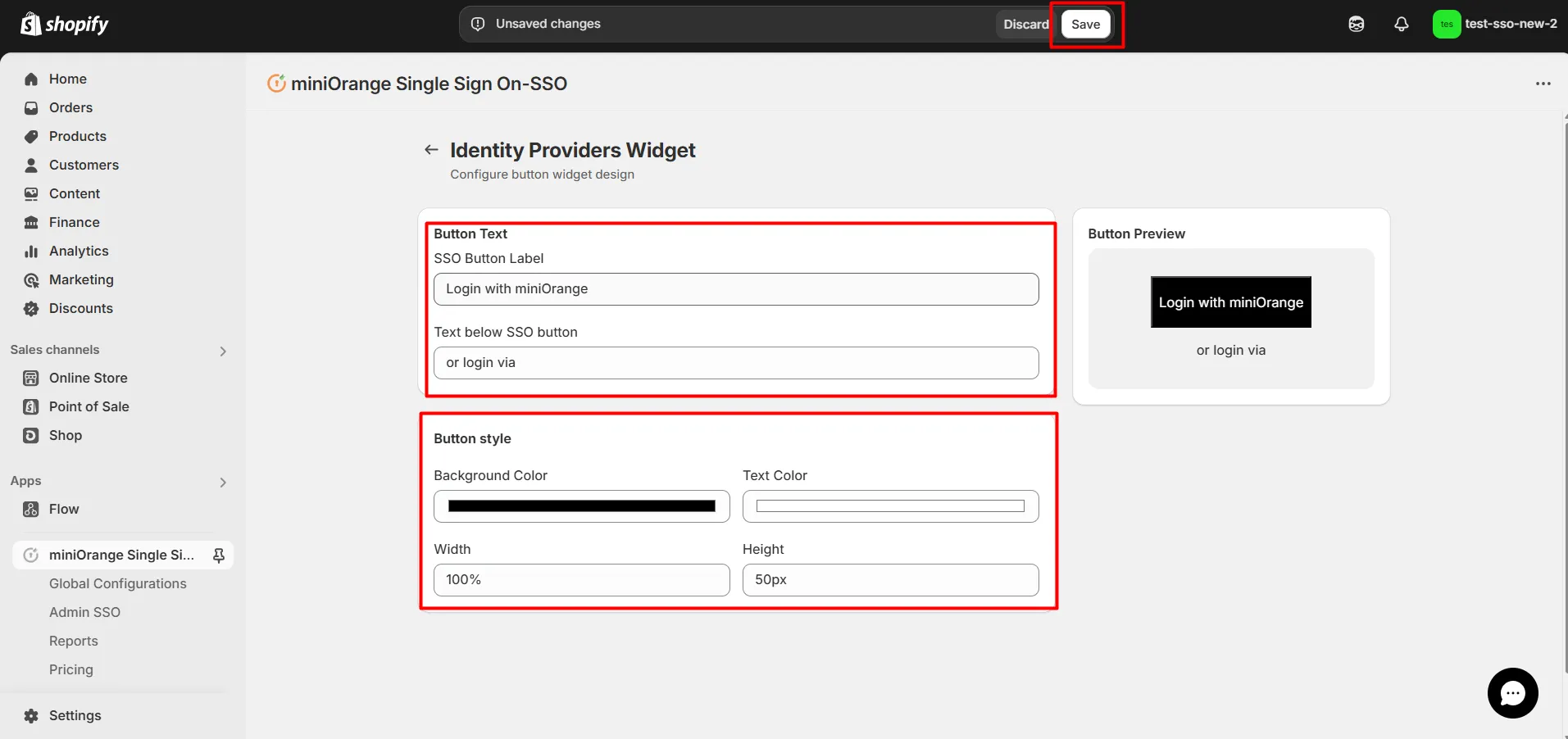Click the Orders inbox icon
Viewport: 1568px width, 739px height.
(31, 108)
